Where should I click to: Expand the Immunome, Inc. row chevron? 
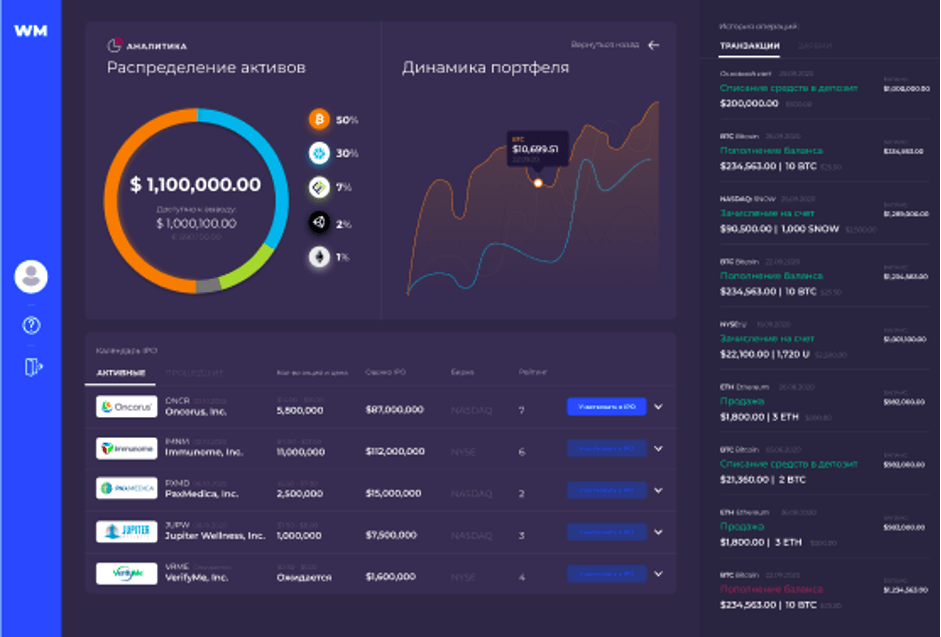(658, 448)
